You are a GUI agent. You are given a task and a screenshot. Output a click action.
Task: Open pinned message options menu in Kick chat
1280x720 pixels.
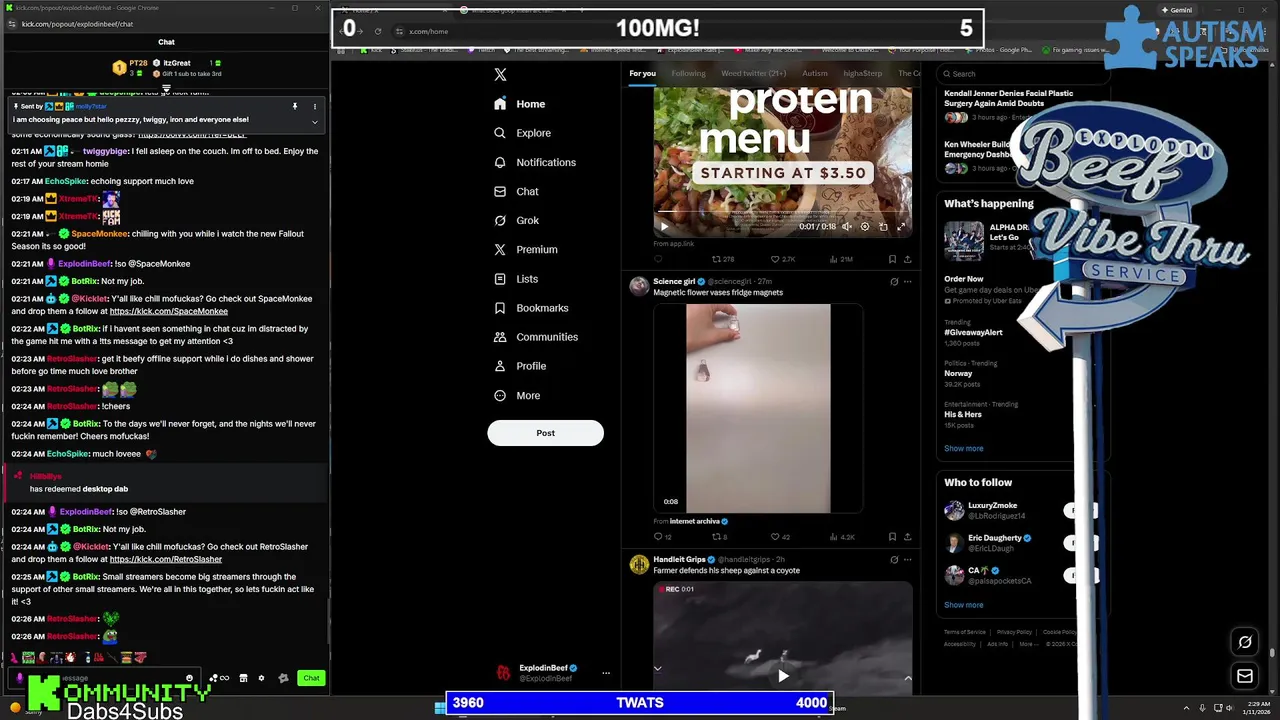(315, 106)
